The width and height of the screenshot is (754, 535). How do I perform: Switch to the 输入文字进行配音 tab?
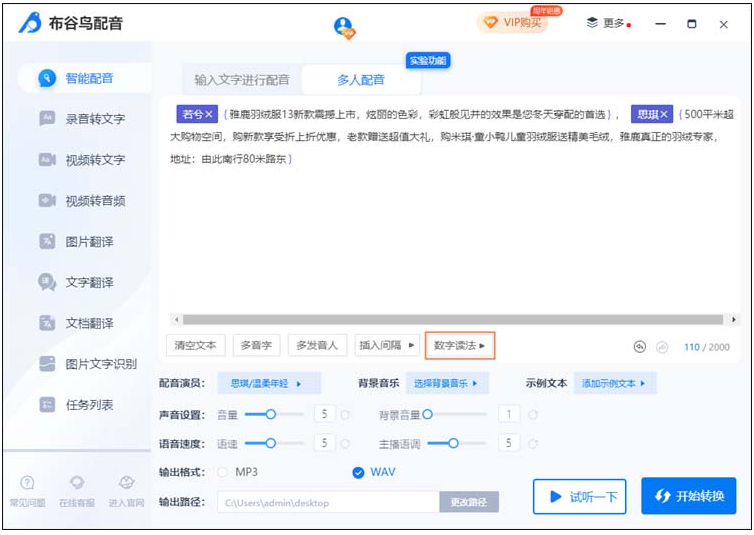pyautogui.click(x=242, y=79)
